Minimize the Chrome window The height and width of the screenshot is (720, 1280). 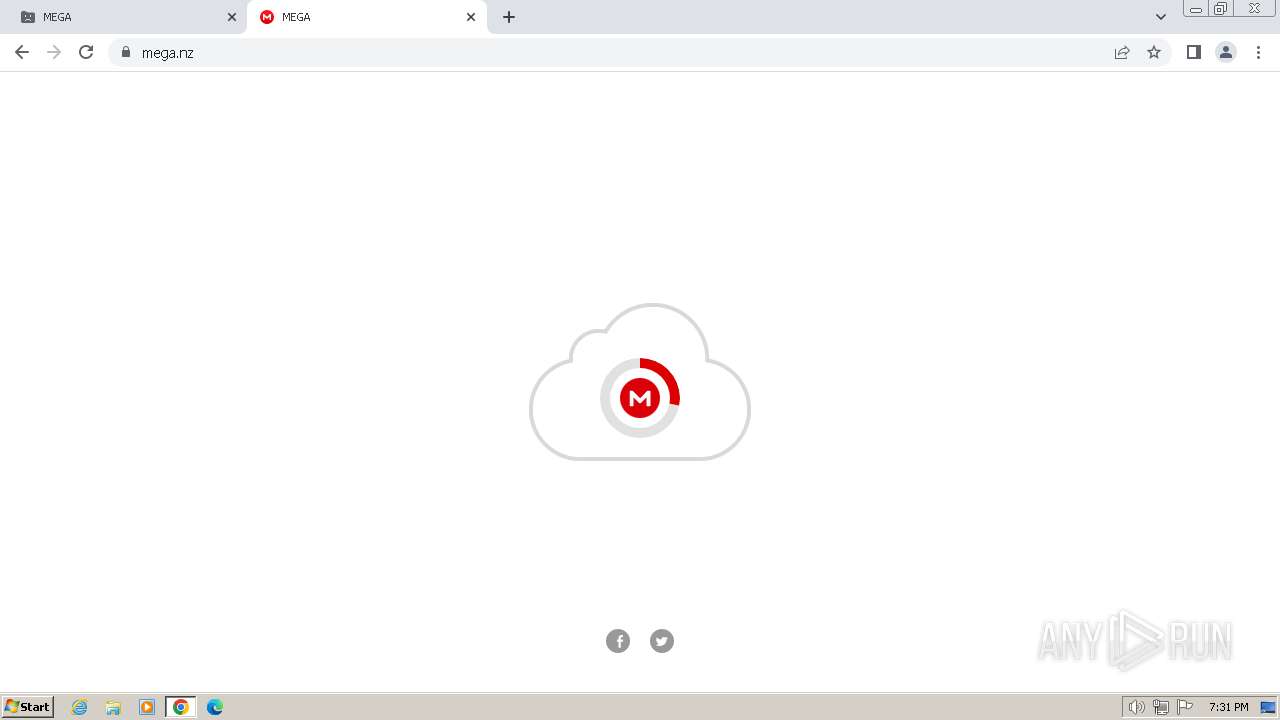coord(1196,9)
